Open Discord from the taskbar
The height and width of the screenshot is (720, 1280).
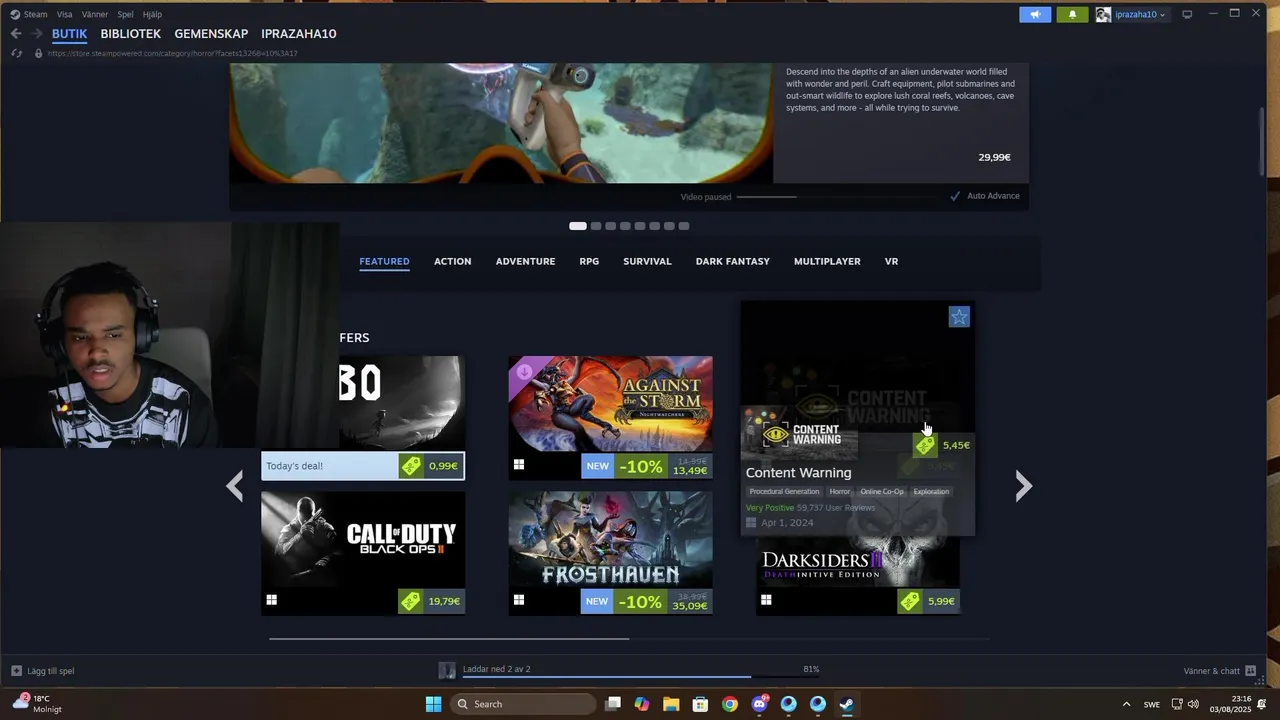point(759,704)
